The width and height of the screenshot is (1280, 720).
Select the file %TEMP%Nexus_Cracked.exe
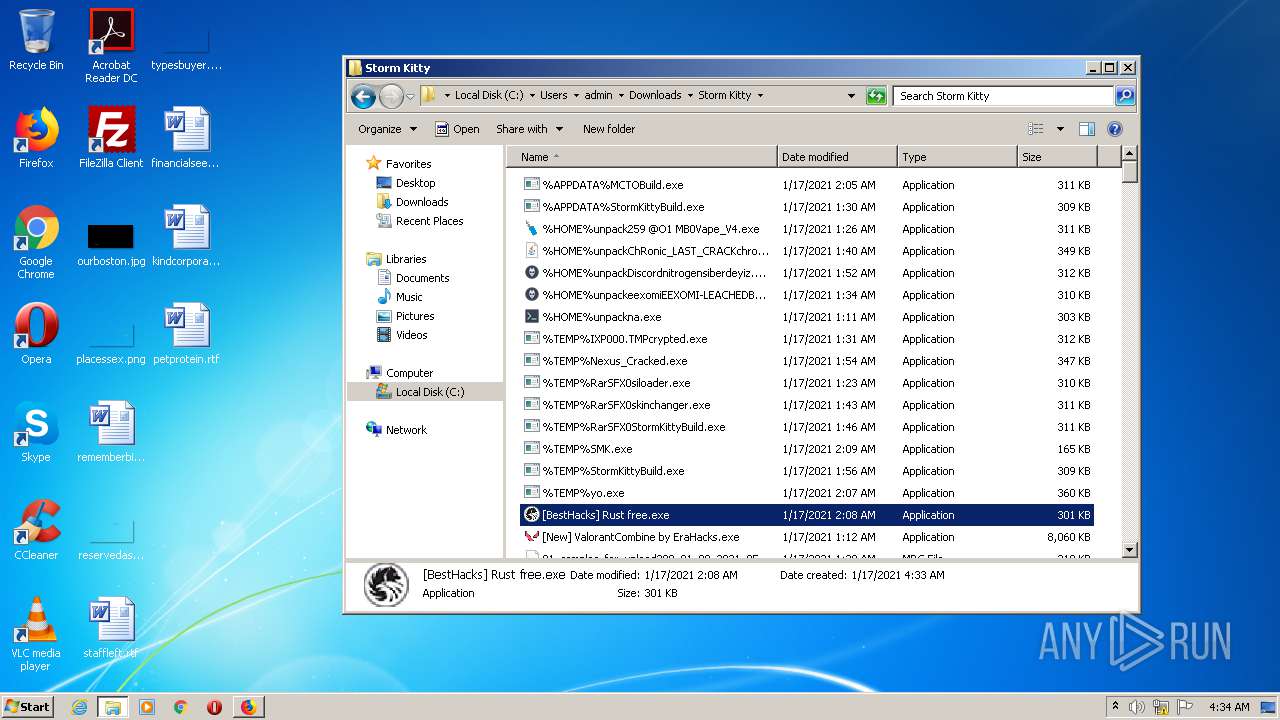(807, 361)
